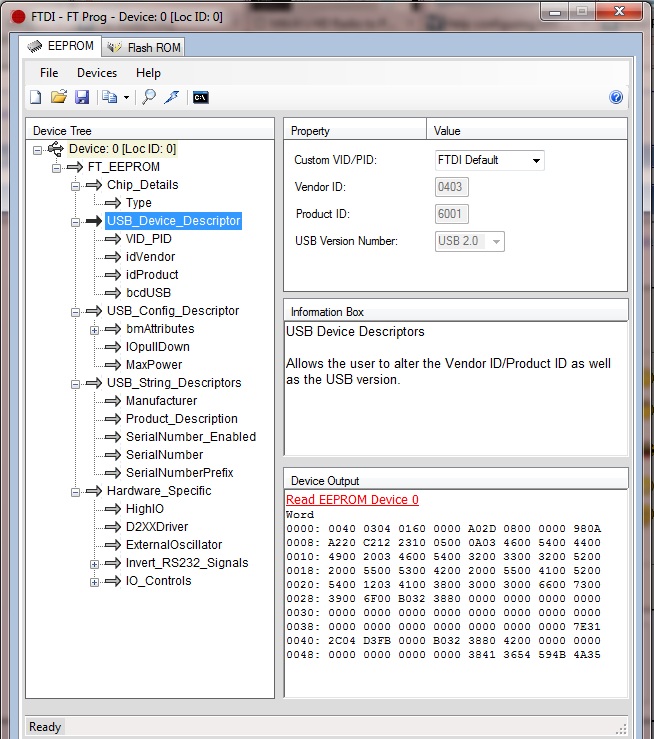654x739 pixels.
Task: Open the command prompt toolbar icon
Action: pos(201,97)
